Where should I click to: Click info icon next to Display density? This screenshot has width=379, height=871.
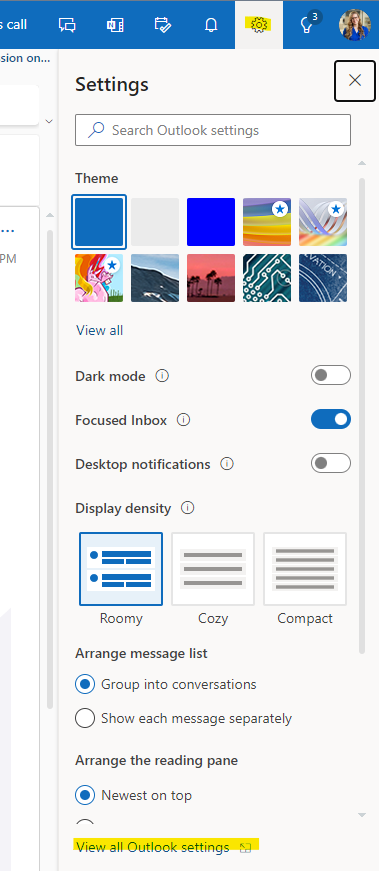188,508
